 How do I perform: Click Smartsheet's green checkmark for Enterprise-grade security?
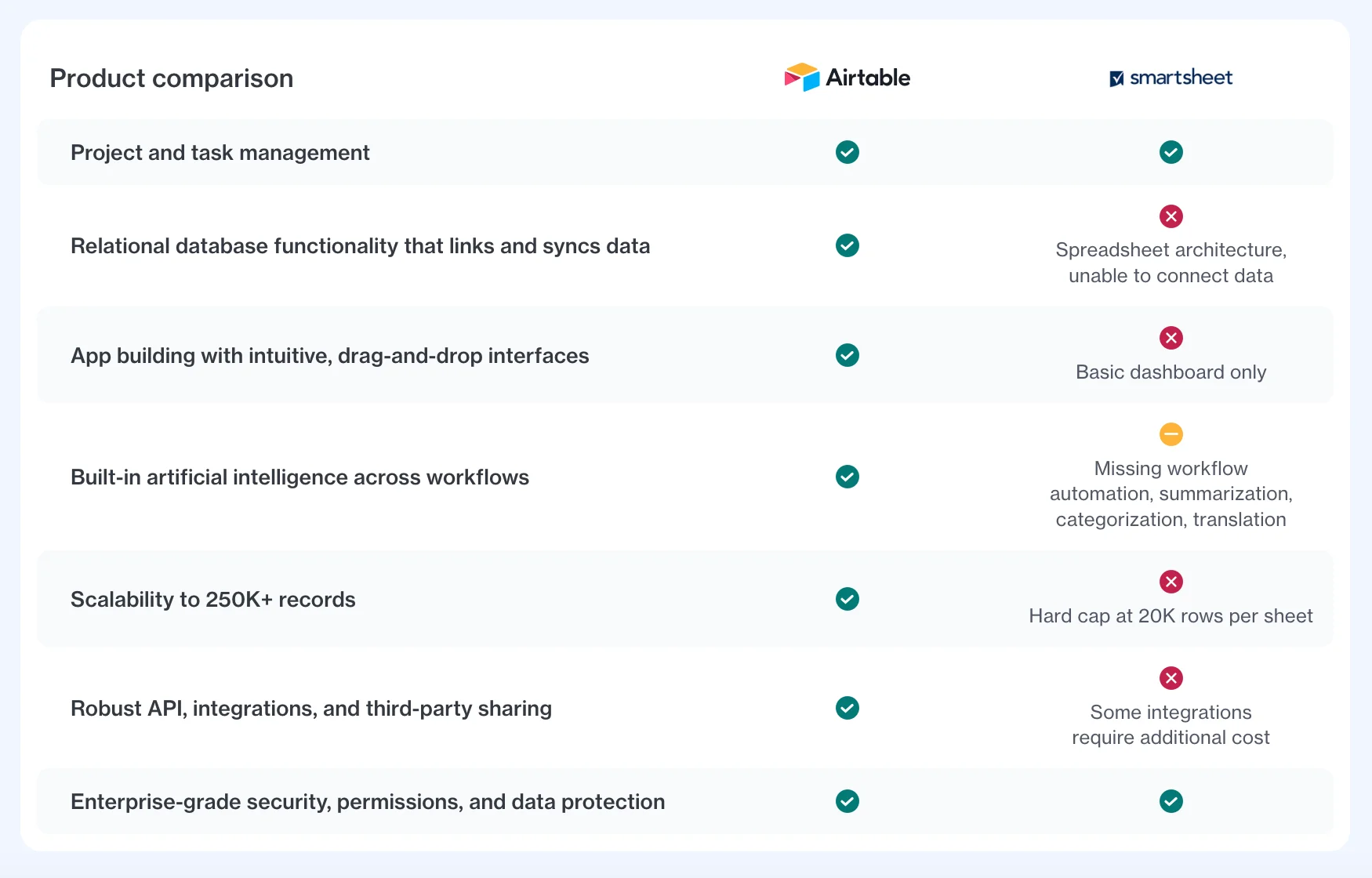1171,801
